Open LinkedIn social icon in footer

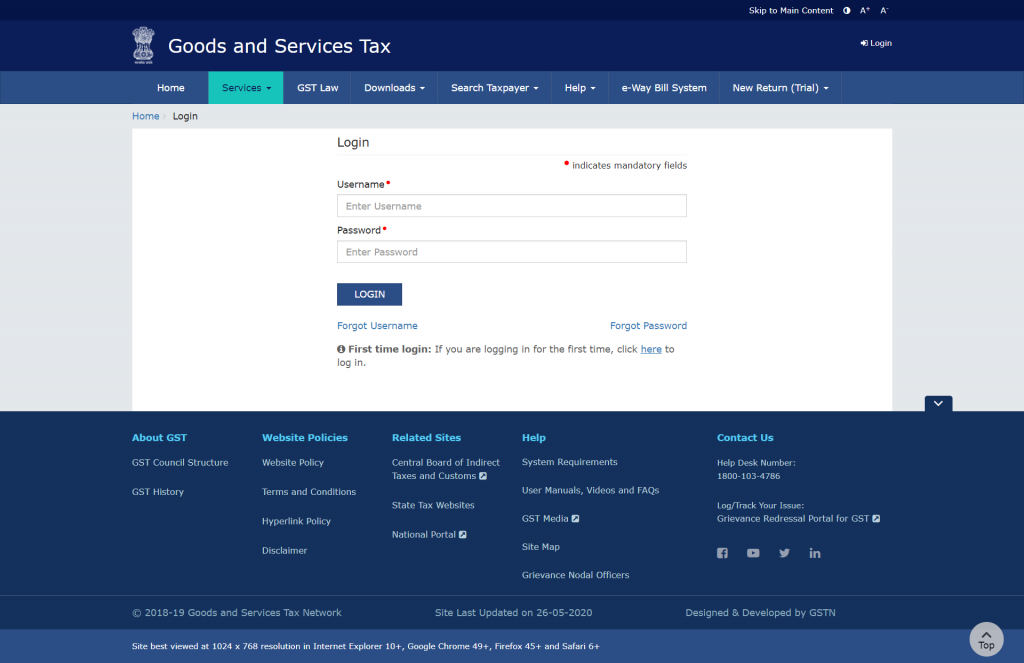pos(815,553)
